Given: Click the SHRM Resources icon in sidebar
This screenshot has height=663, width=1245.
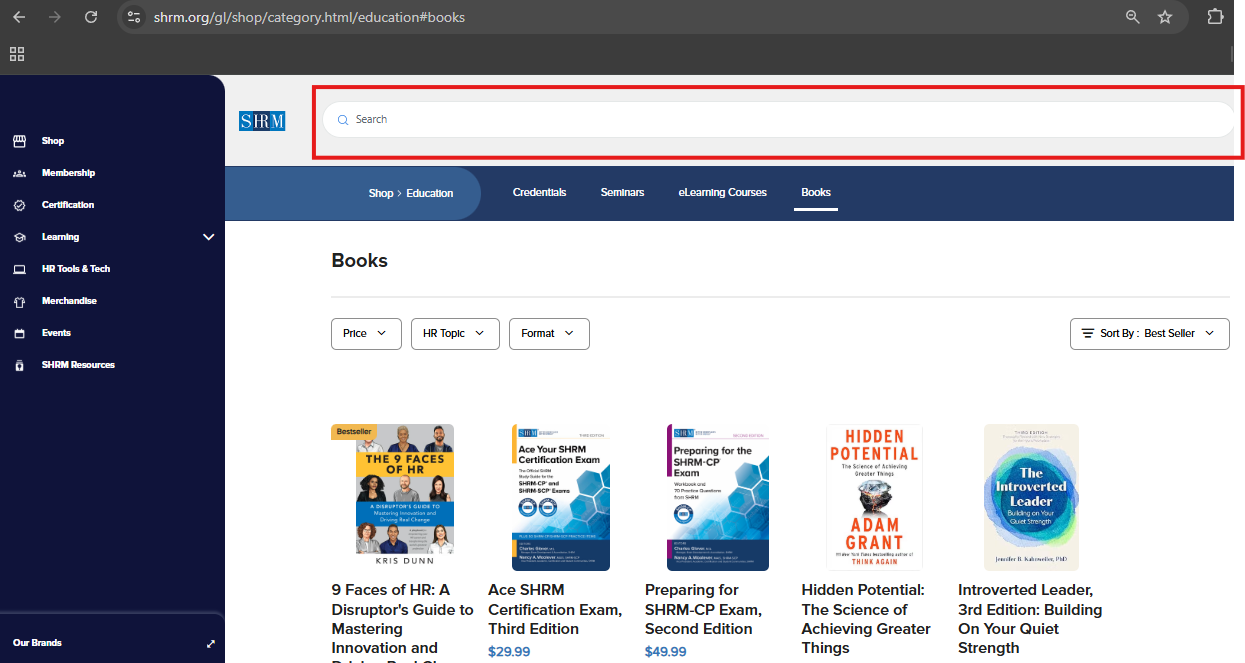Looking at the screenshot, I should (x=19, y=365).
